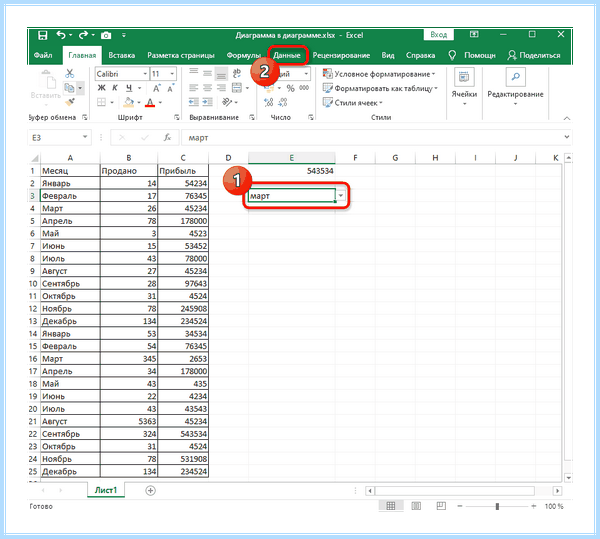600x539 pixels.
Task: Open Условное форматирование dropdown
Action: click(x=379, y=74)
